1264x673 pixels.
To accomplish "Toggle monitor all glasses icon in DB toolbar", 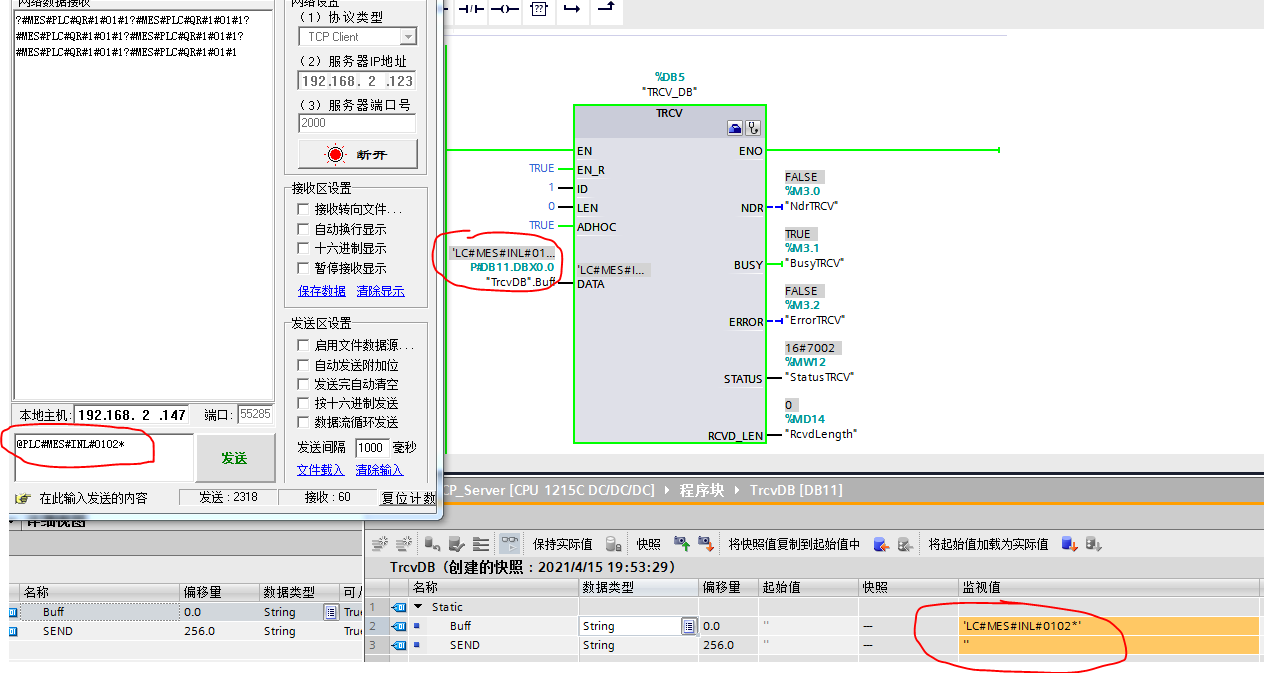I will 510,544.
